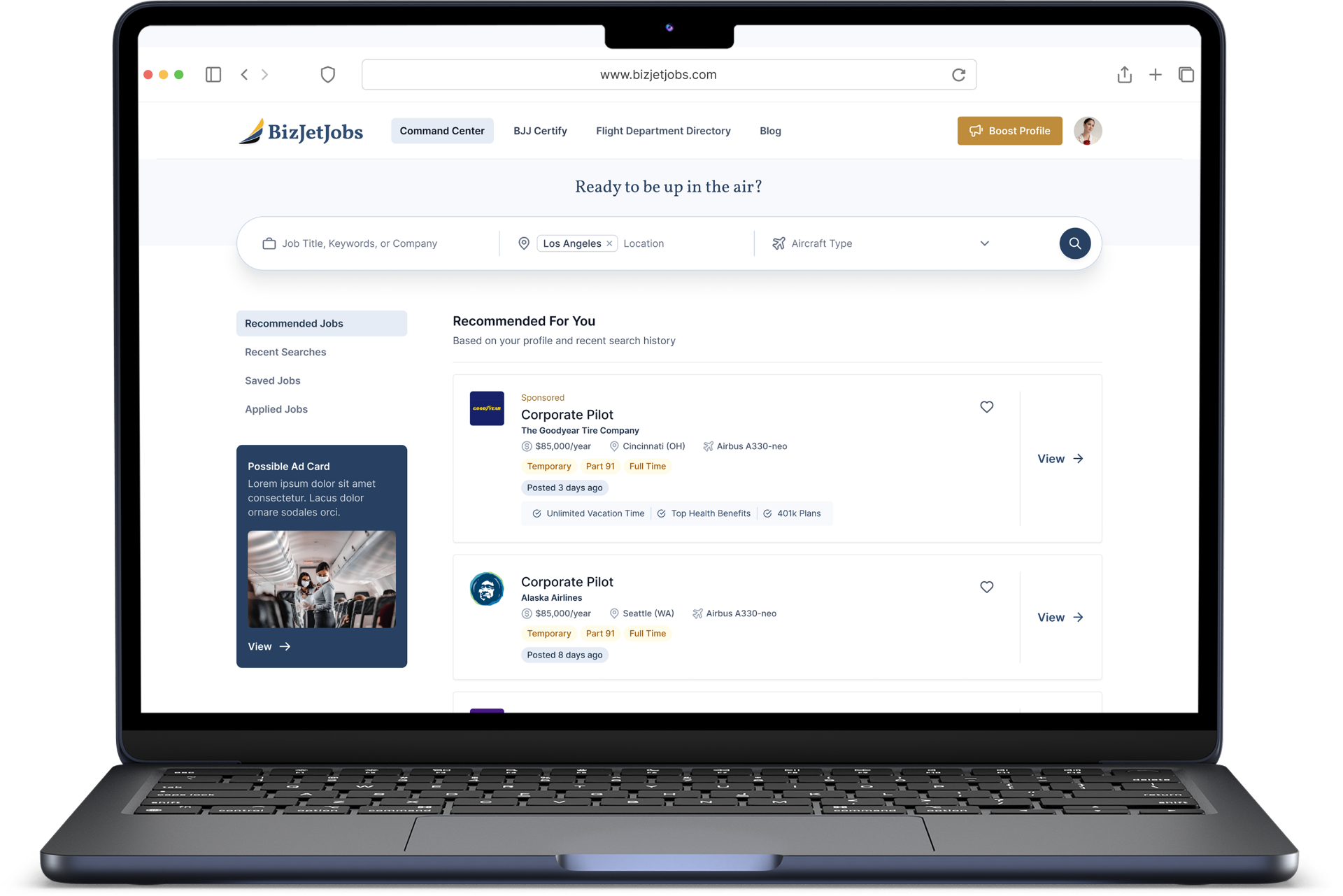Go forward with the browser forward arrow
Screen dimensions: 1343x896
point(265,75)
